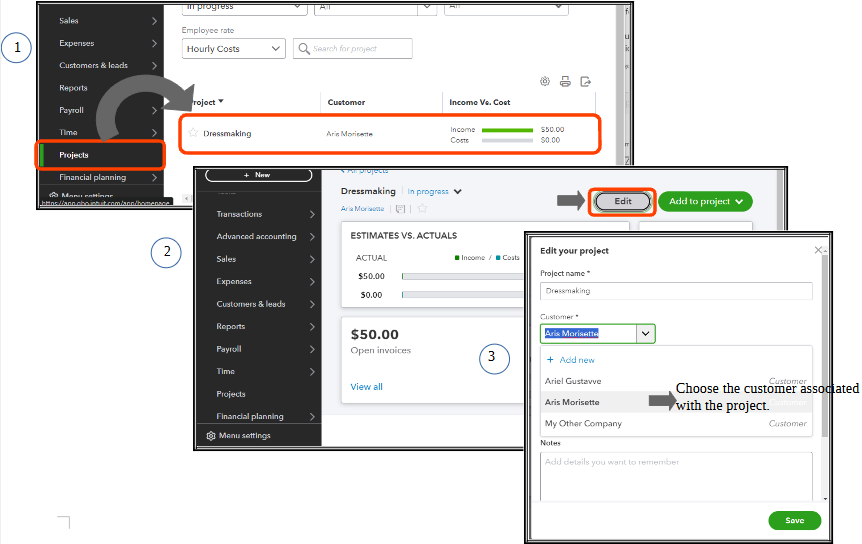Click the Income Vs. Cost column header
This screenshot has height=544, width=862.
click(479, 102)
